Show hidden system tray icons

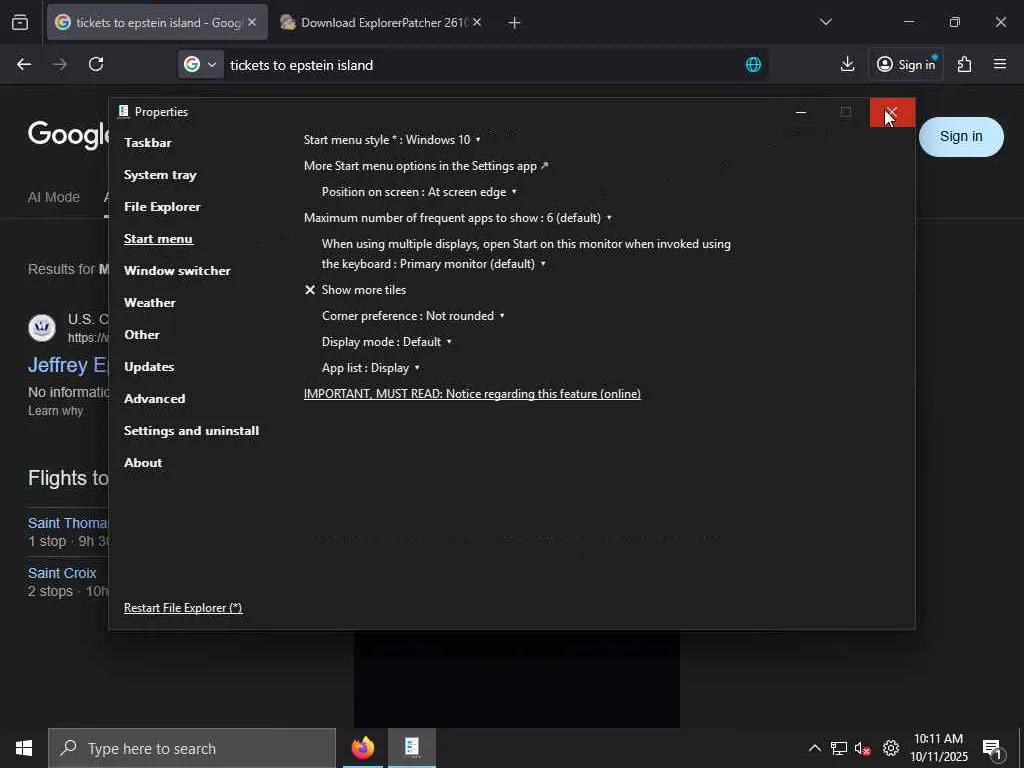(814, 748)
